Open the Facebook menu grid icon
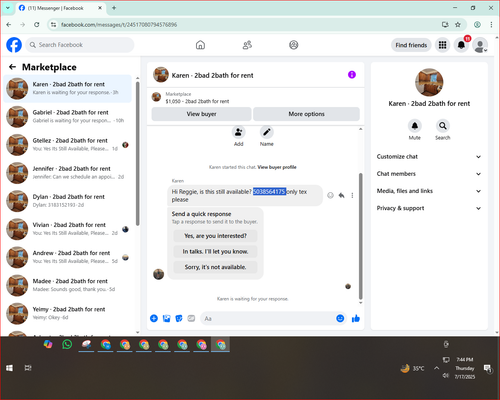This screenshot has width=500, height=400. point(442,45)
